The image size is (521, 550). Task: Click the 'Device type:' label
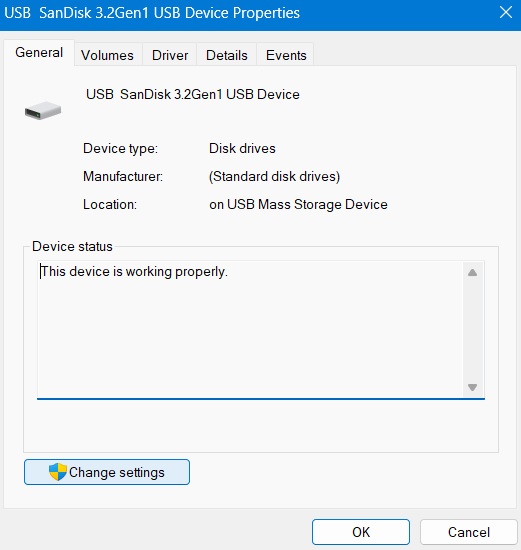coord(120,148)
